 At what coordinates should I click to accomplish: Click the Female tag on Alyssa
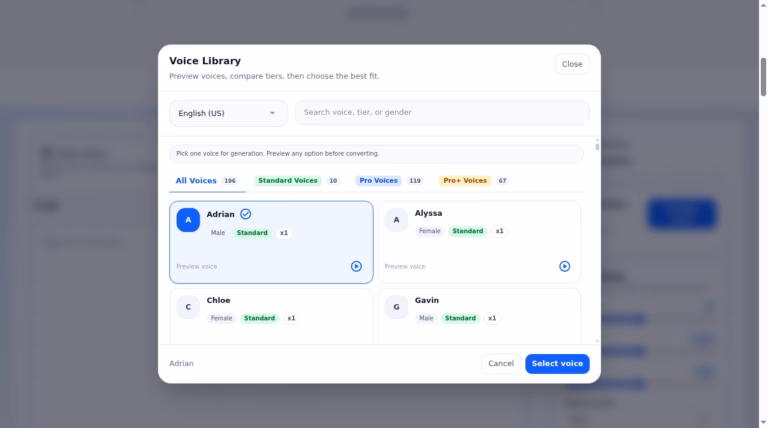click(430, 231)
